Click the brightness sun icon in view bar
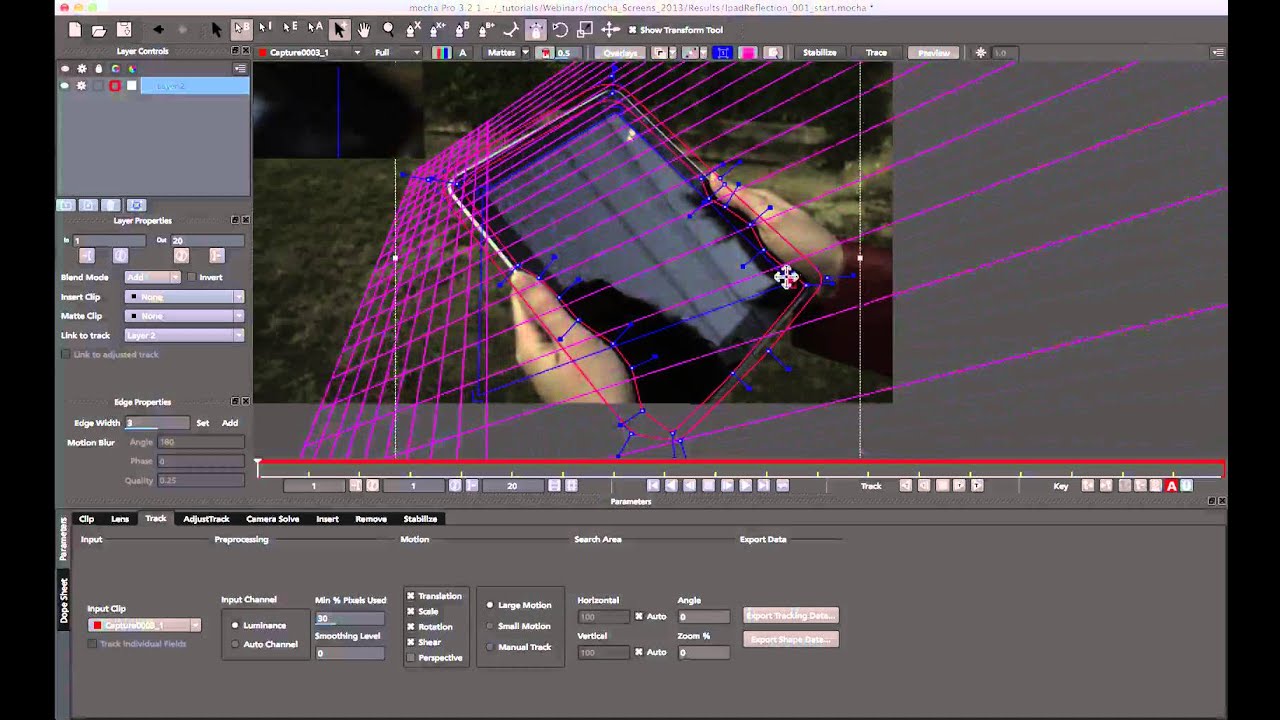Image resolution: width=1280 pixels, height=720 pixels. point(981,53)
